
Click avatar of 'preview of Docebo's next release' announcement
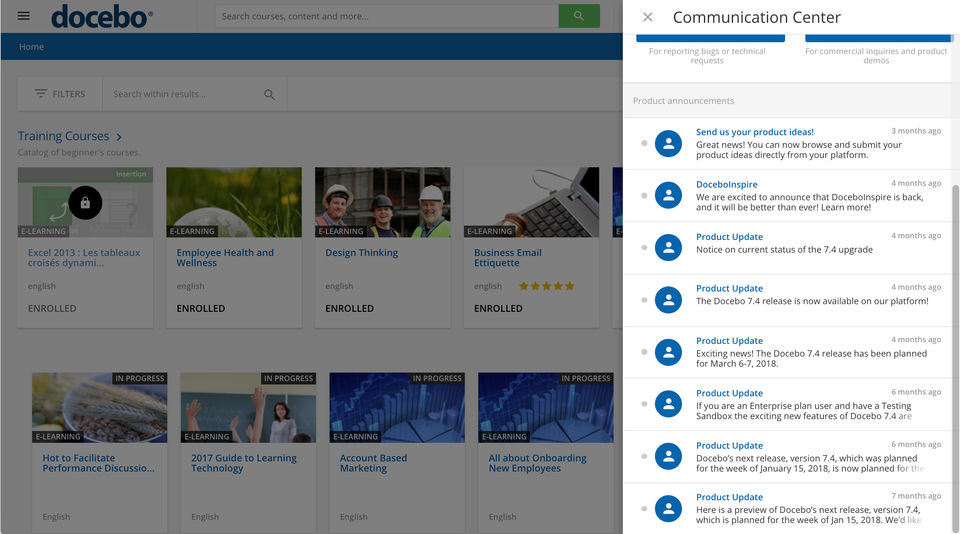point(668,508)
